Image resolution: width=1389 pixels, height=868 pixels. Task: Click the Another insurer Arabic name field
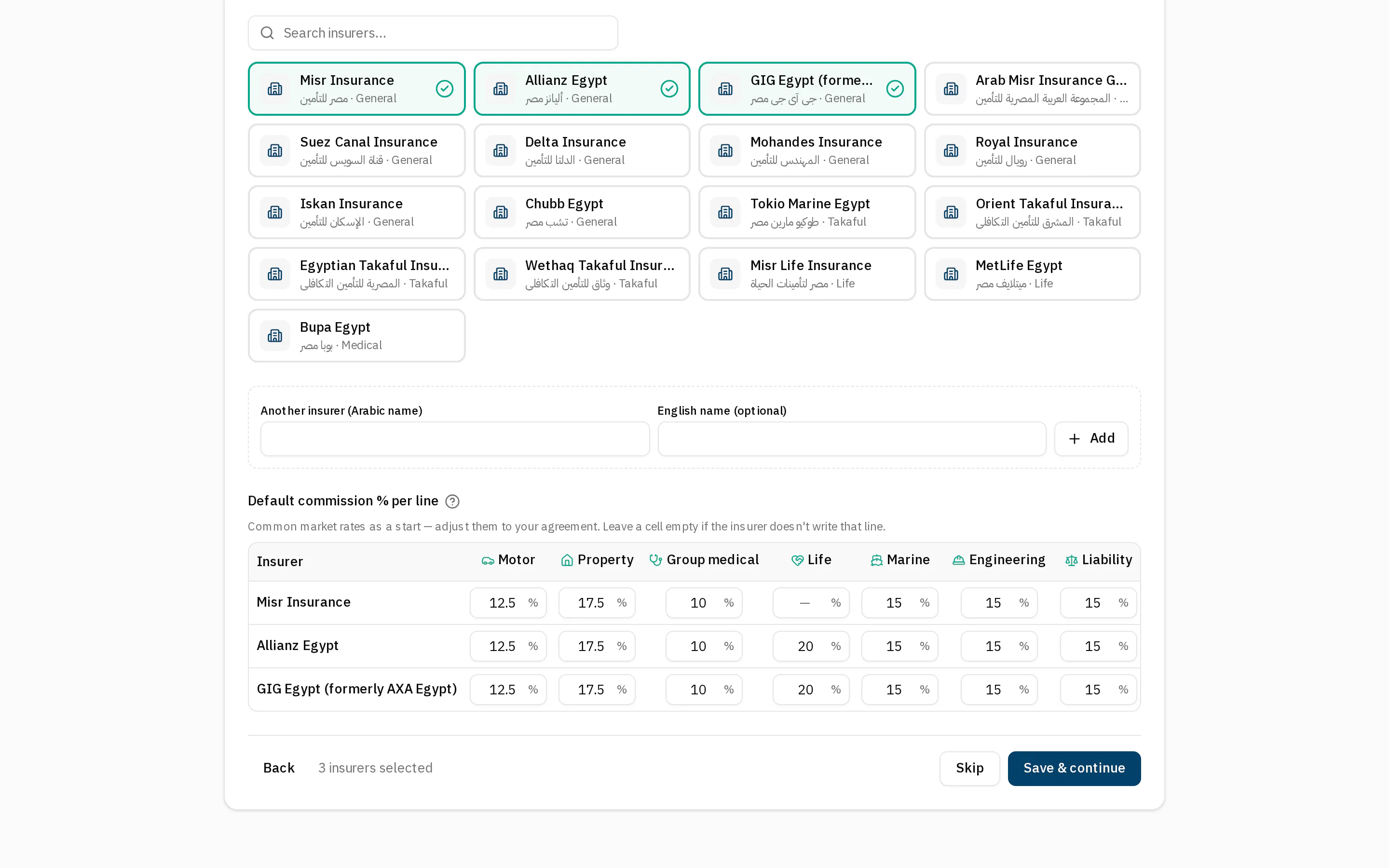click(x=455, y=439)
